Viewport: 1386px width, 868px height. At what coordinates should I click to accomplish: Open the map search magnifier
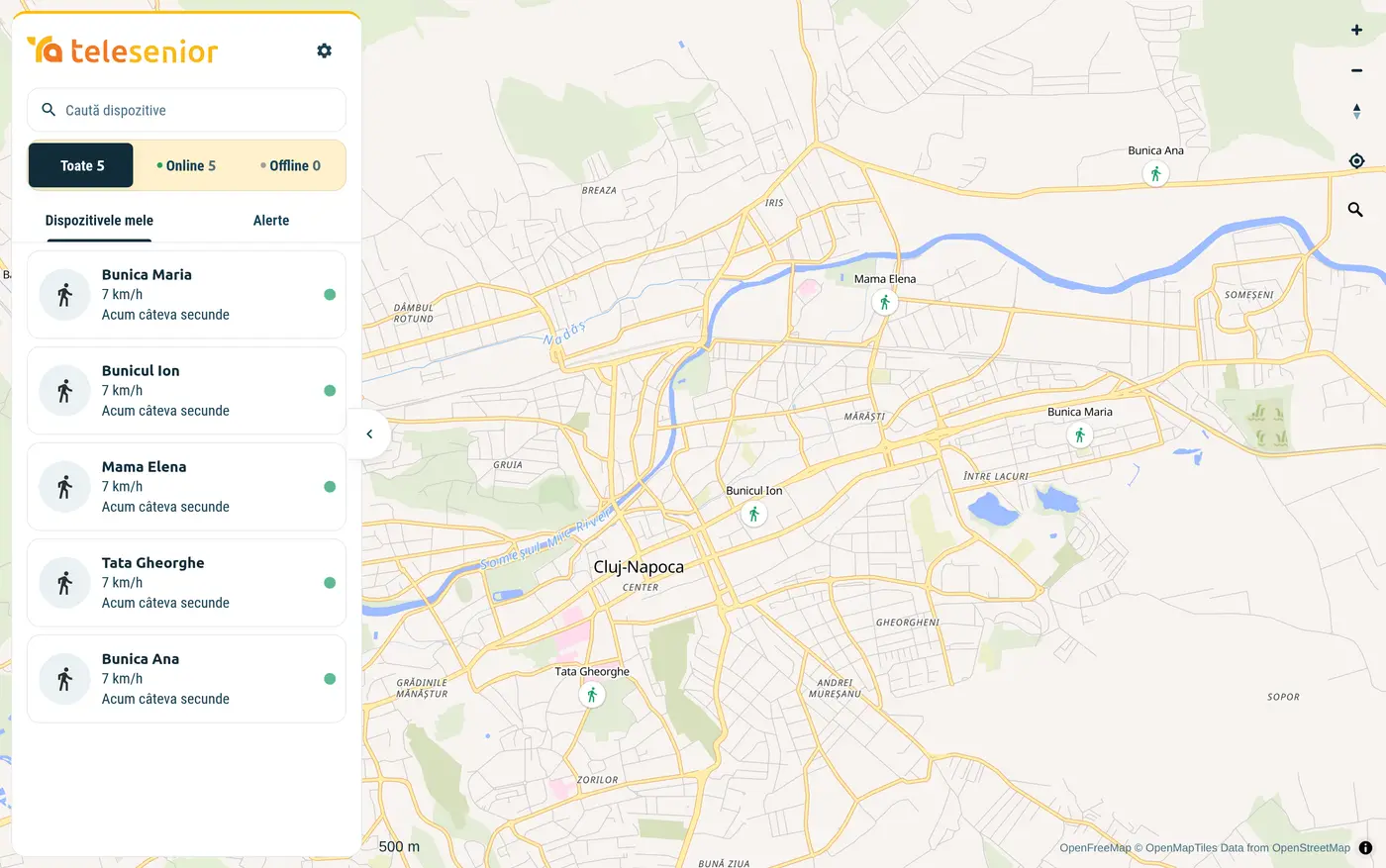tap(1355, 210)
